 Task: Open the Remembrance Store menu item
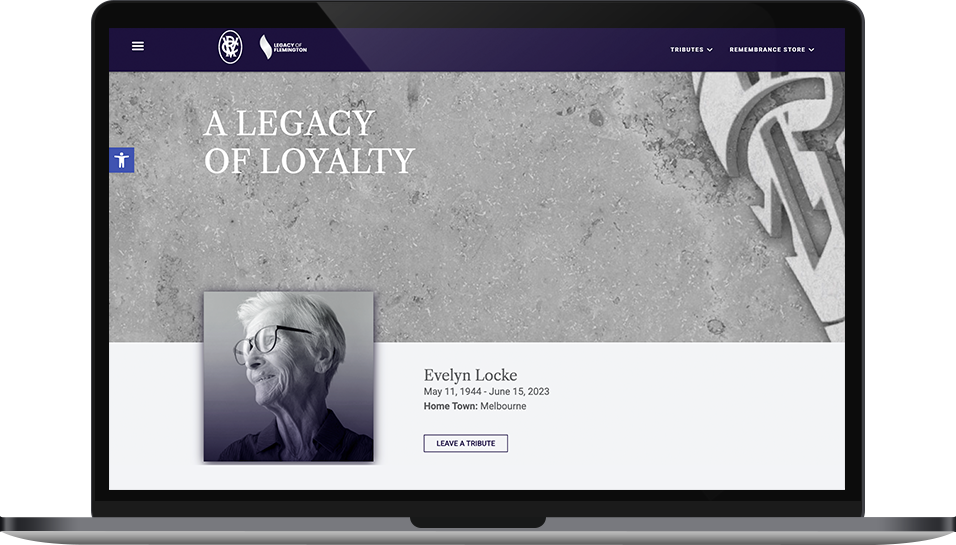[x=767, y=49]
